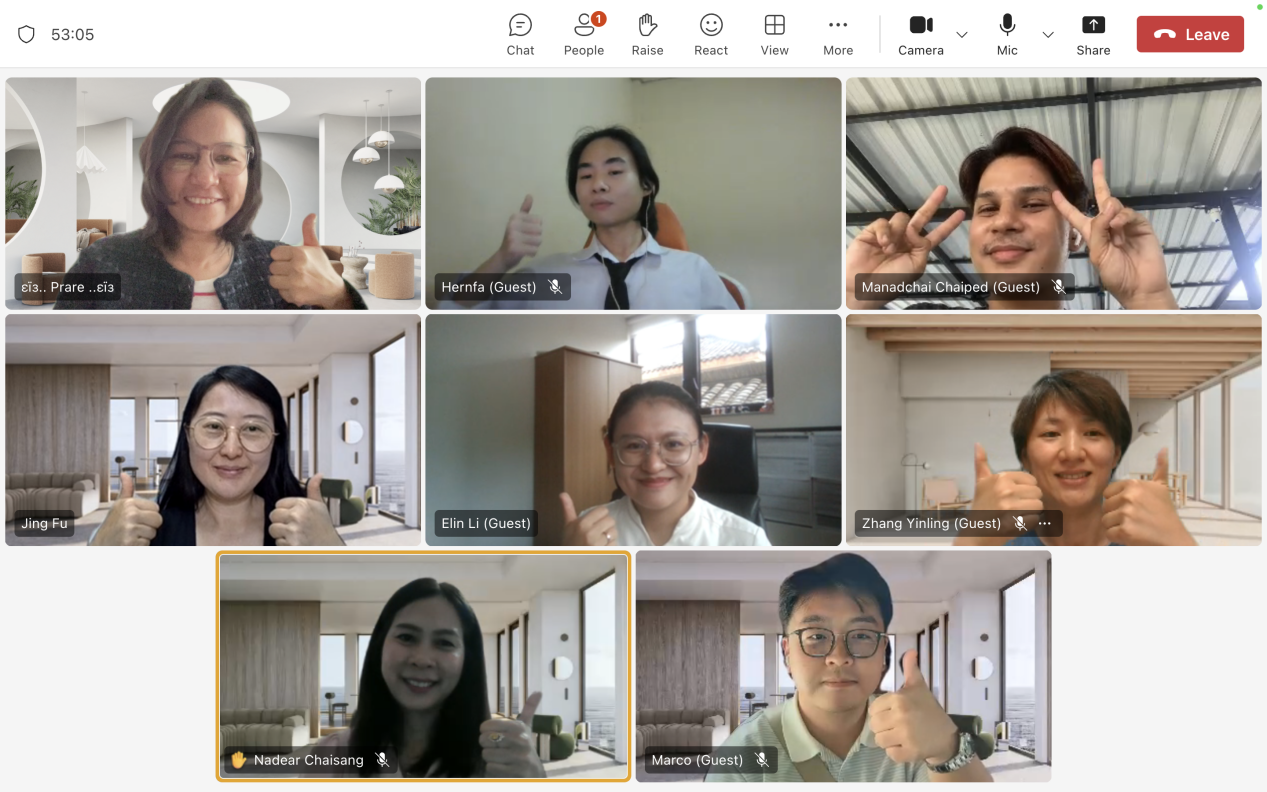The image size is (1267, 792).
Task: Open the React emoji menu
Action: 711,35
